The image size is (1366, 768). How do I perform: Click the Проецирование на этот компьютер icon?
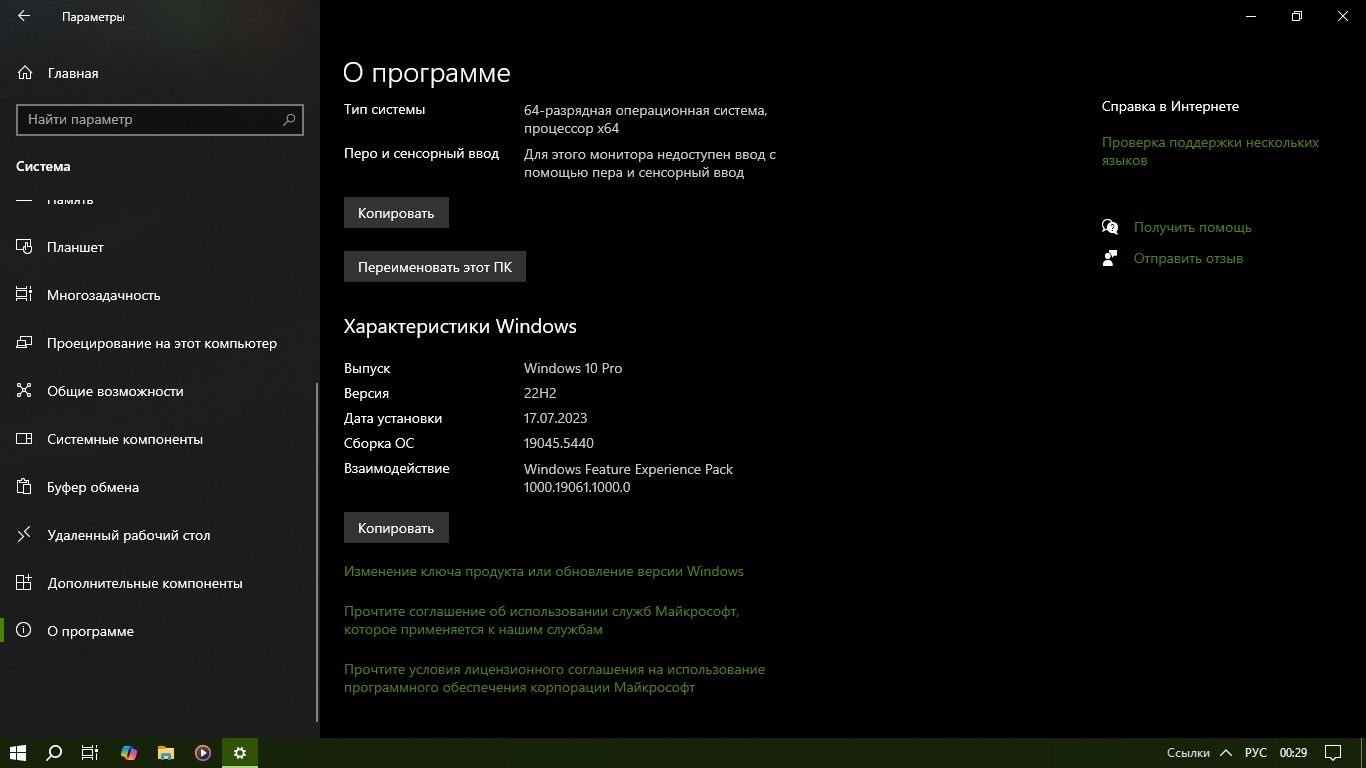coord(25,343)
